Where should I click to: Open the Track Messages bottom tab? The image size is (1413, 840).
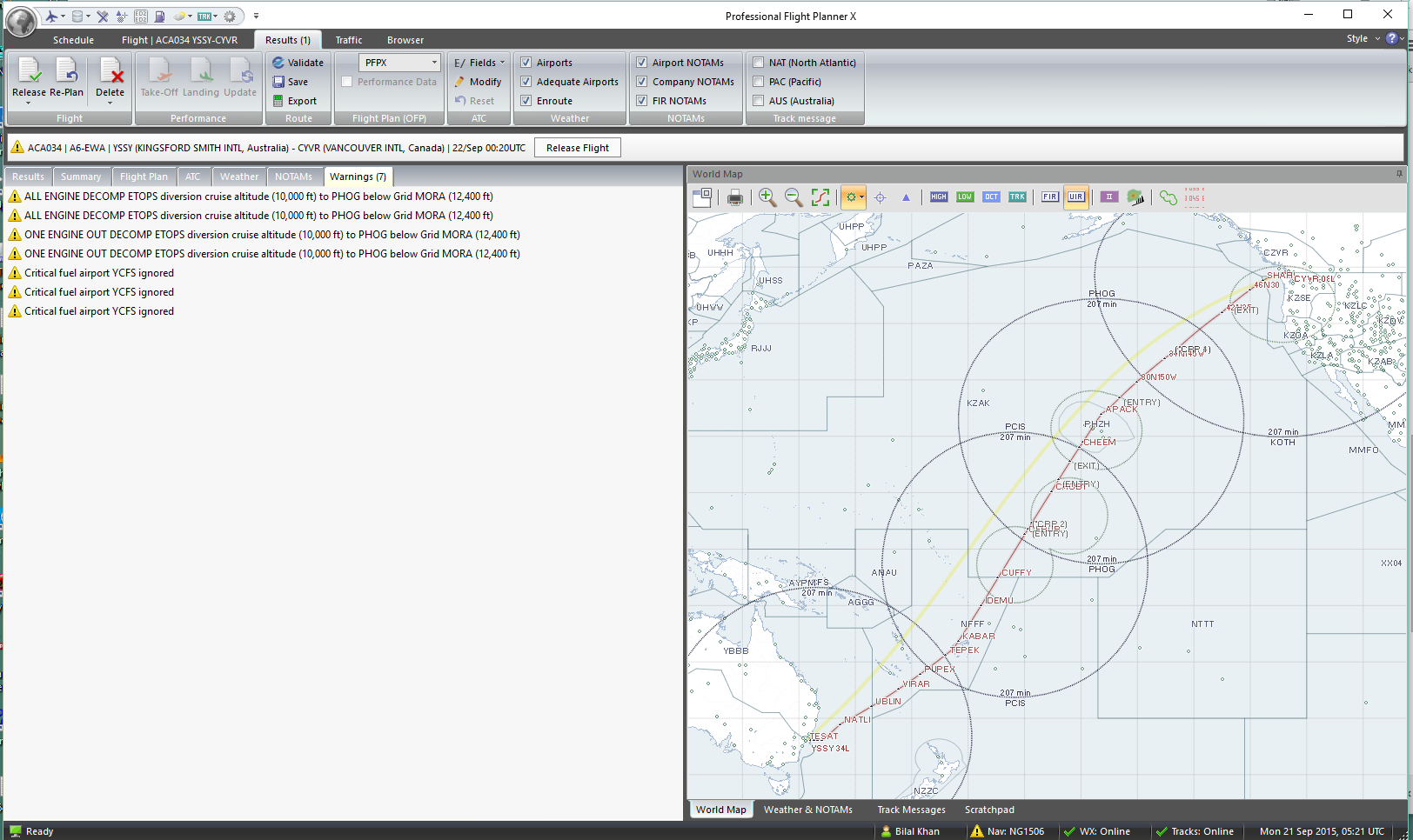click(x=911, y=810)
